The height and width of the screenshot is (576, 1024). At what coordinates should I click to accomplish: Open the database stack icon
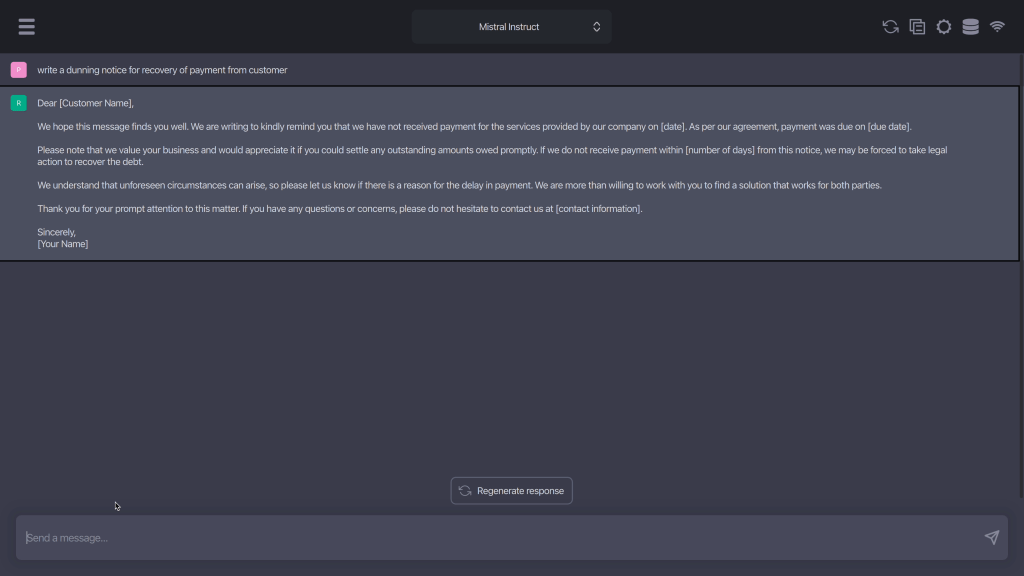point(970,27)
